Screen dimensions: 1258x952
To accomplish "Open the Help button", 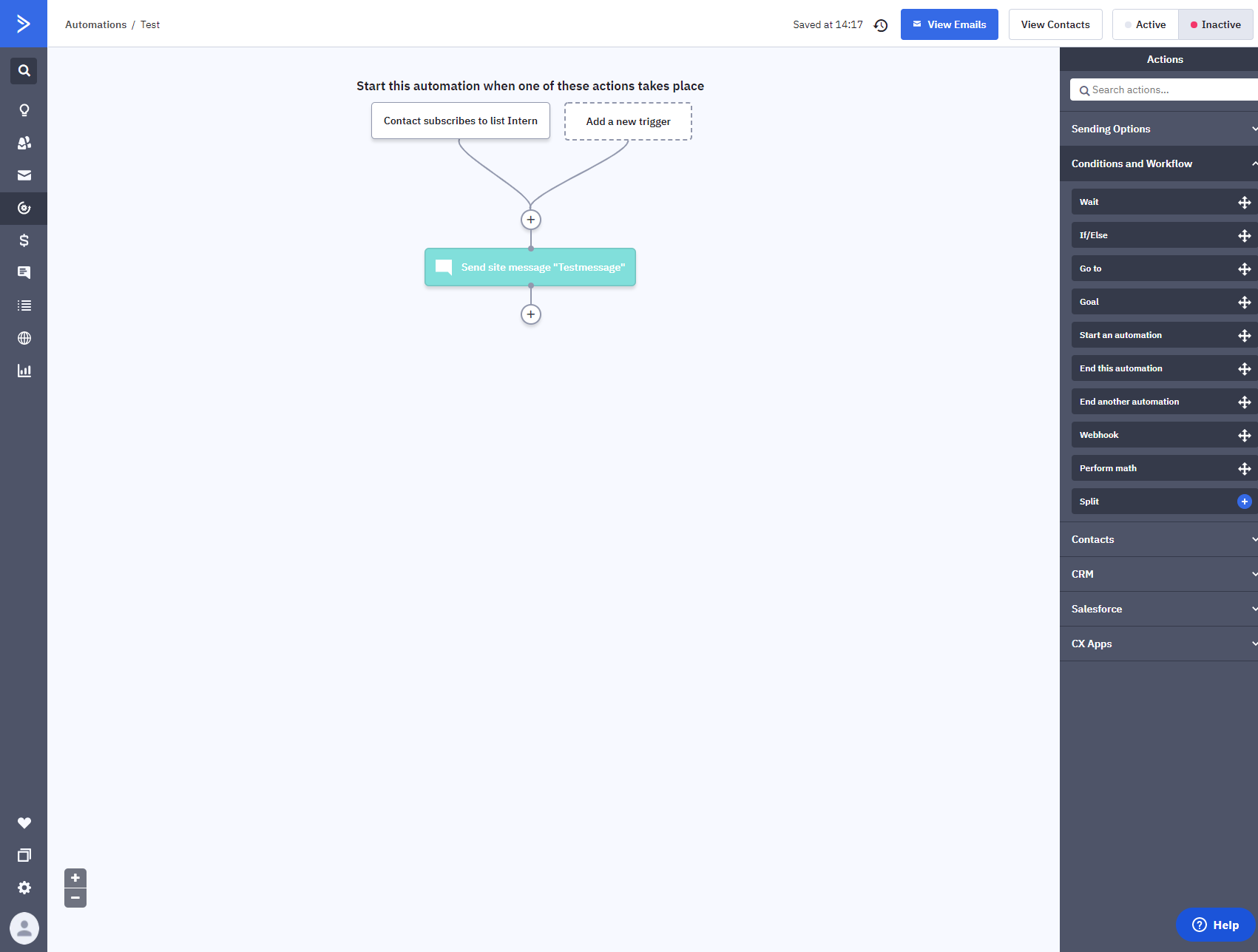I will [x=1215, y=925].
